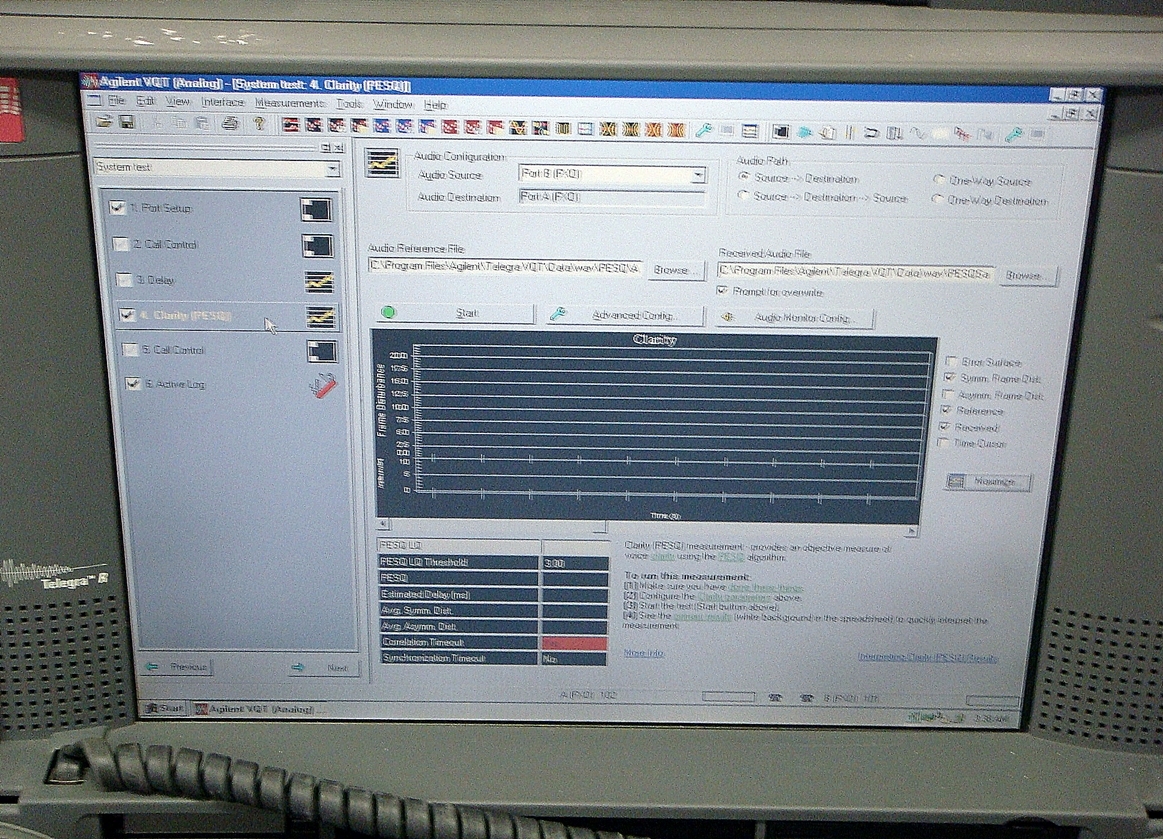Open the System test dropdown
Screen dimensions: 1163x839
tap(333, 170)
